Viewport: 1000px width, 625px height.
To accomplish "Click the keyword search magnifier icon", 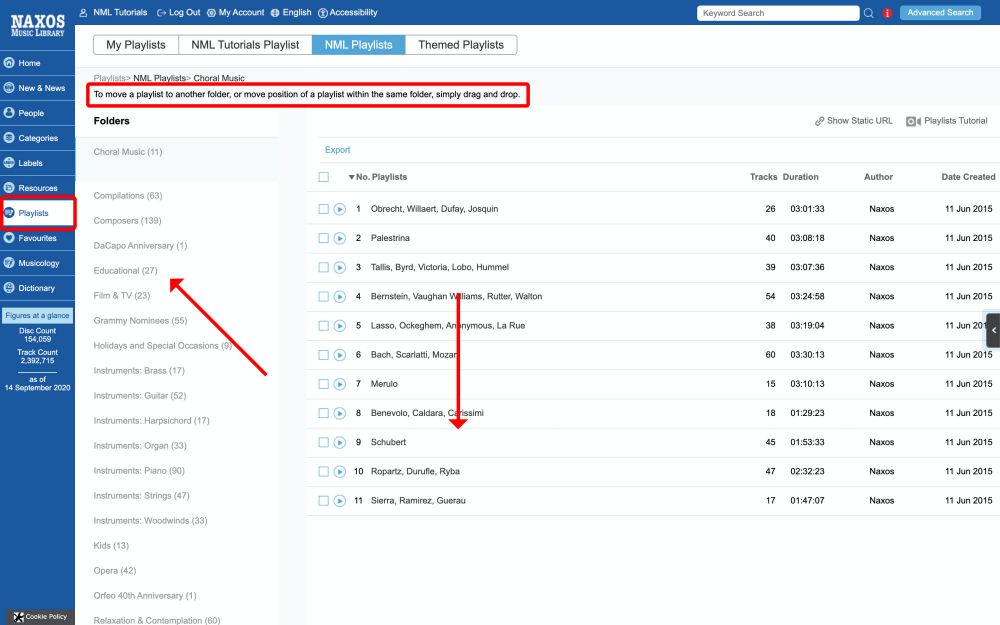I will click(x=869, y=13).
